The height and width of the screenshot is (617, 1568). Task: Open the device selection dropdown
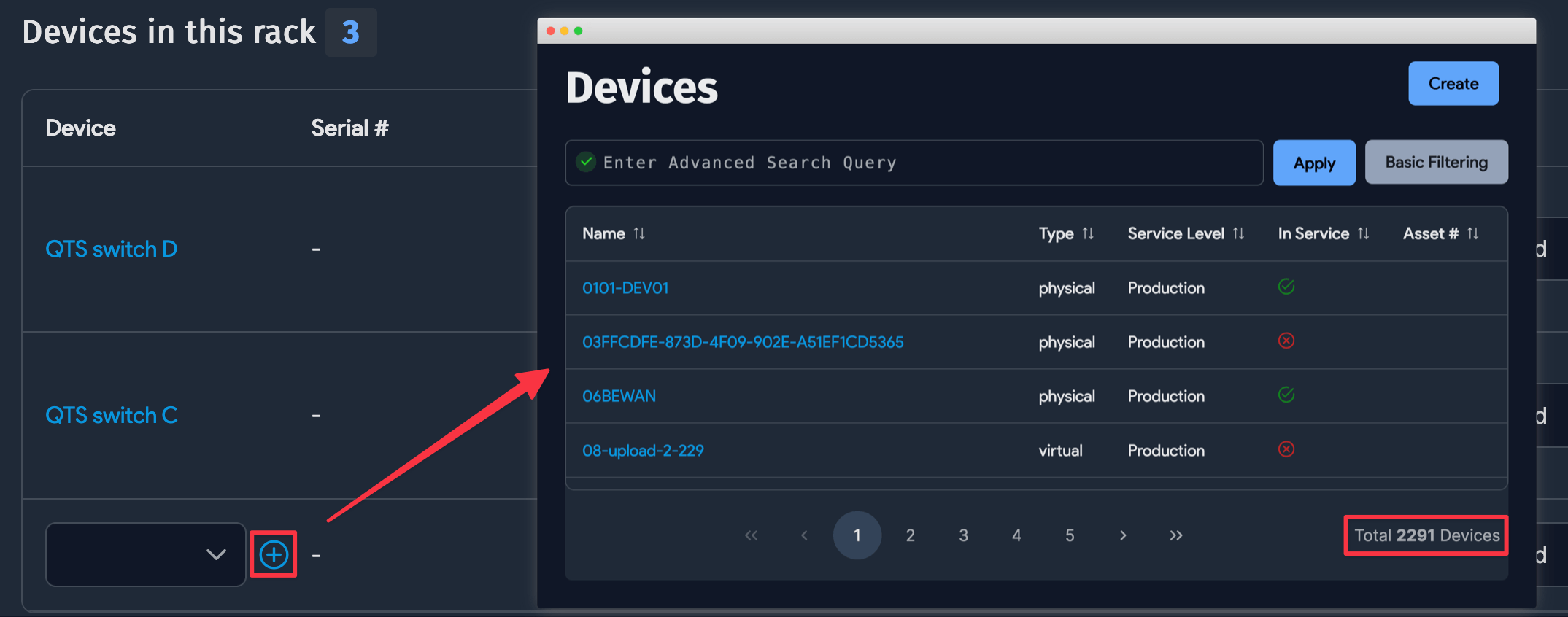coord(145,554)
